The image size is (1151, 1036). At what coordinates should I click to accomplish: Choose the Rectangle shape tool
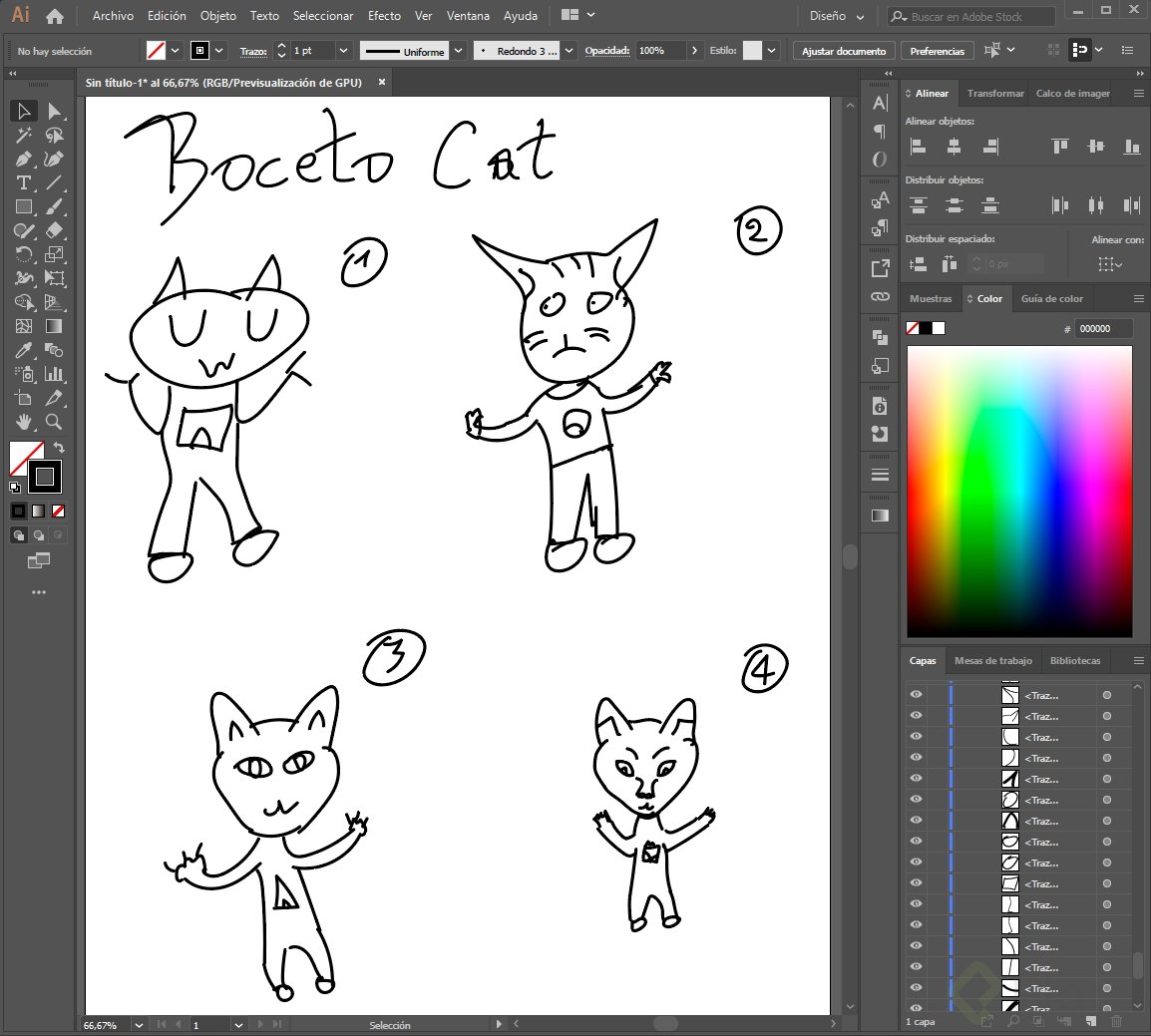(24, 206)
